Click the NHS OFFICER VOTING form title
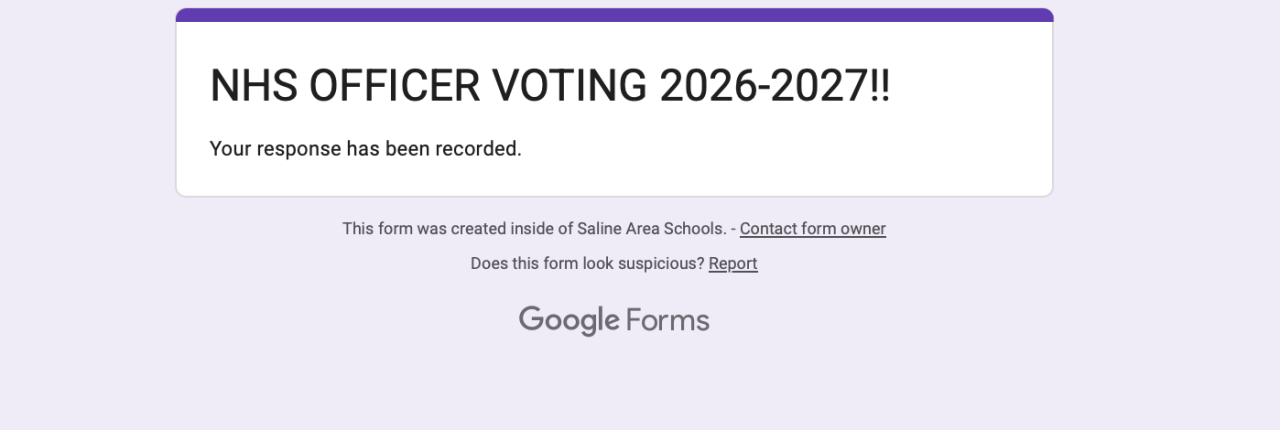The width and height of the screenshot is (1280, 430). click(x=549, y=87)
